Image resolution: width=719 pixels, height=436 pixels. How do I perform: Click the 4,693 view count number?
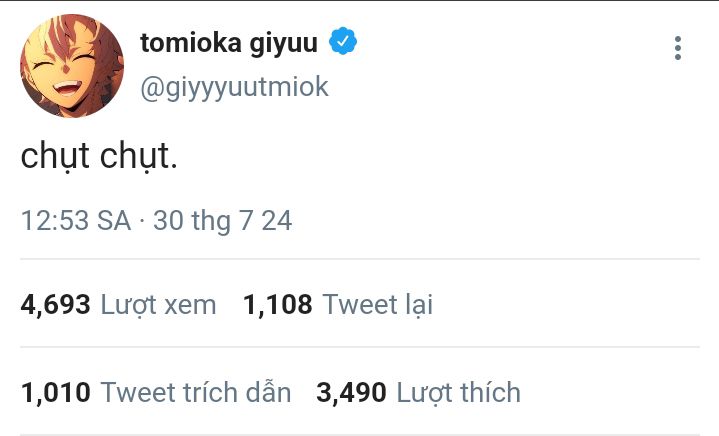point(55,304)
